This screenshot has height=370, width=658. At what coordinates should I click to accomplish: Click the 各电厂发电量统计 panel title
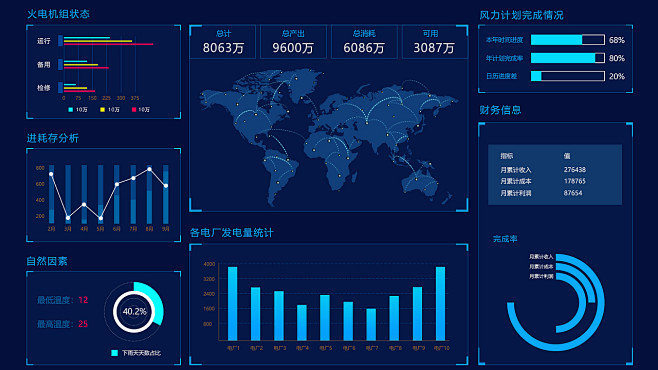point(232,233)
